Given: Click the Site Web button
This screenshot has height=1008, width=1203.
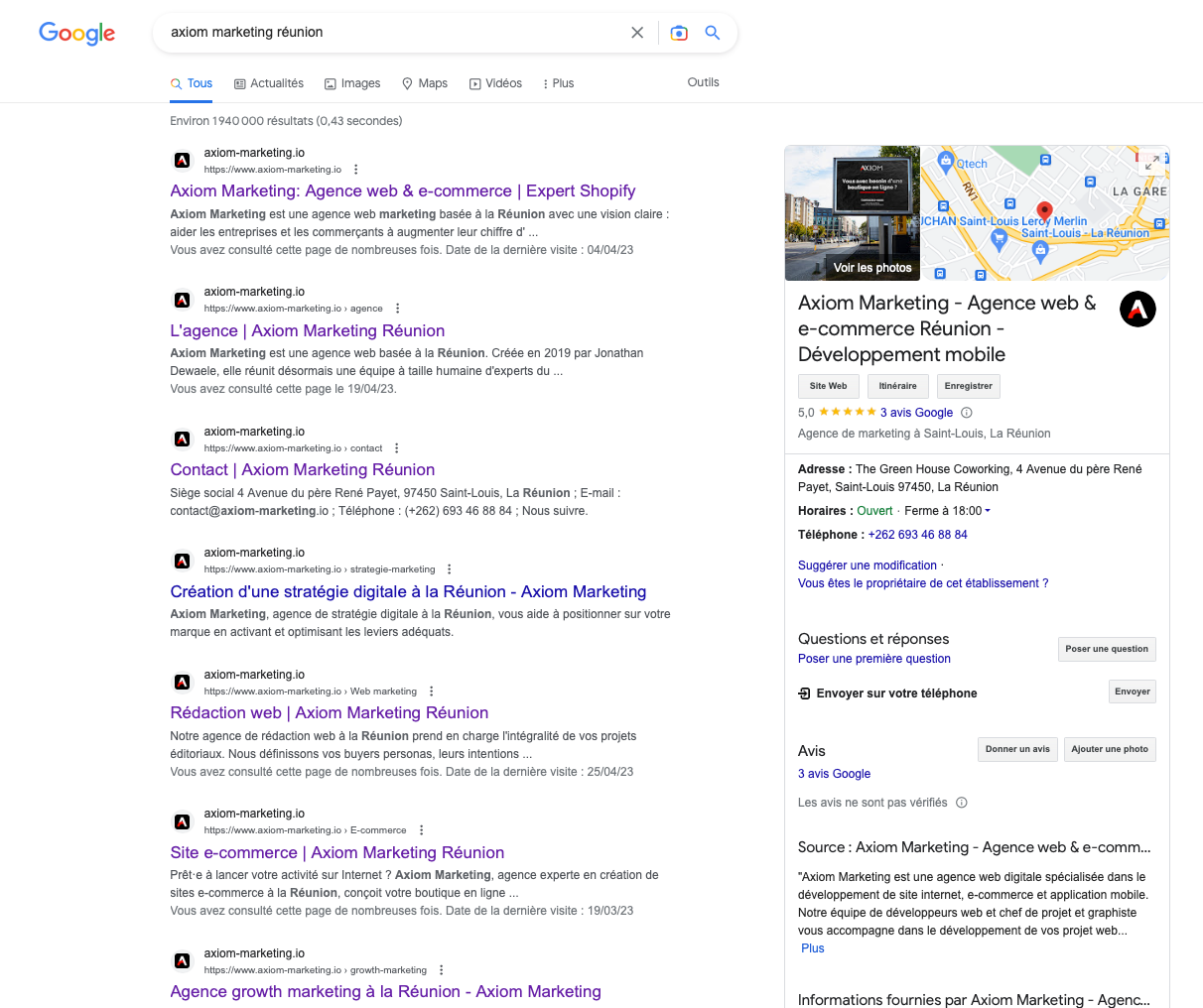Looking at the screenshot, I should (x=828, y=386).
